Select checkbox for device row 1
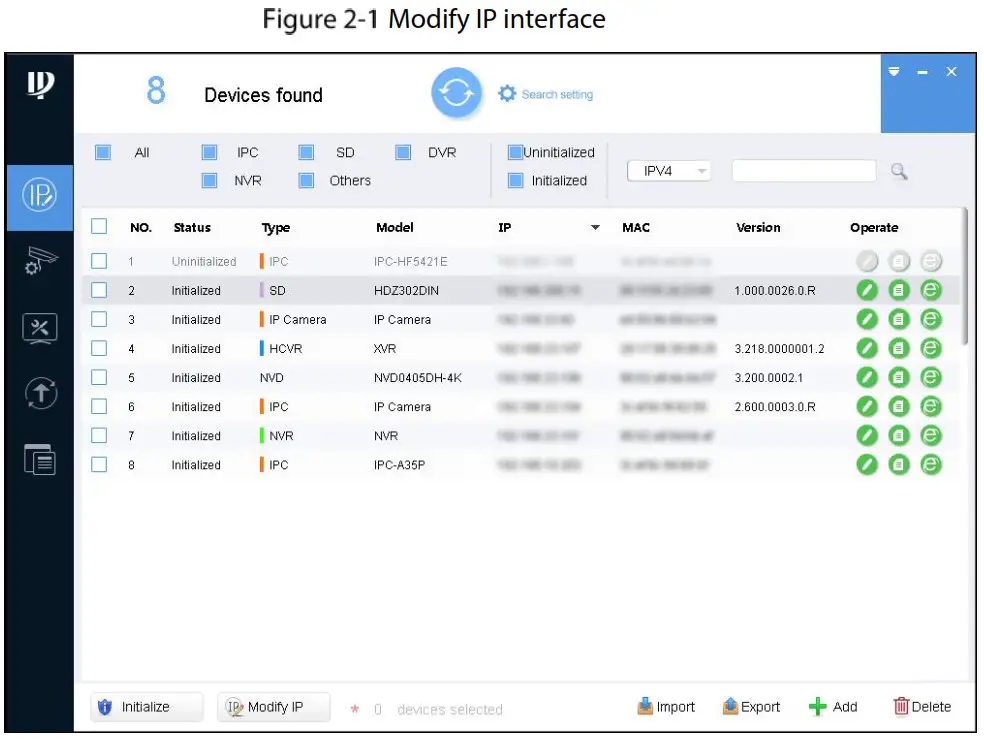This screenshot has height=741, width=984. point(99,261)
